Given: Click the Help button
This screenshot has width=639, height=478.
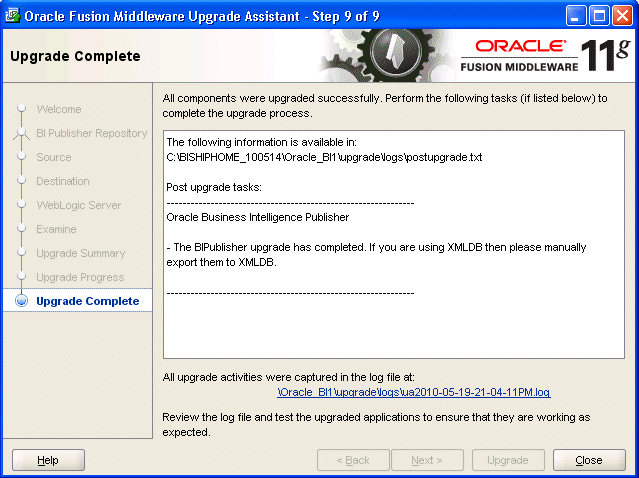Looking at the screenshot, I should click(x=48, y=460).
